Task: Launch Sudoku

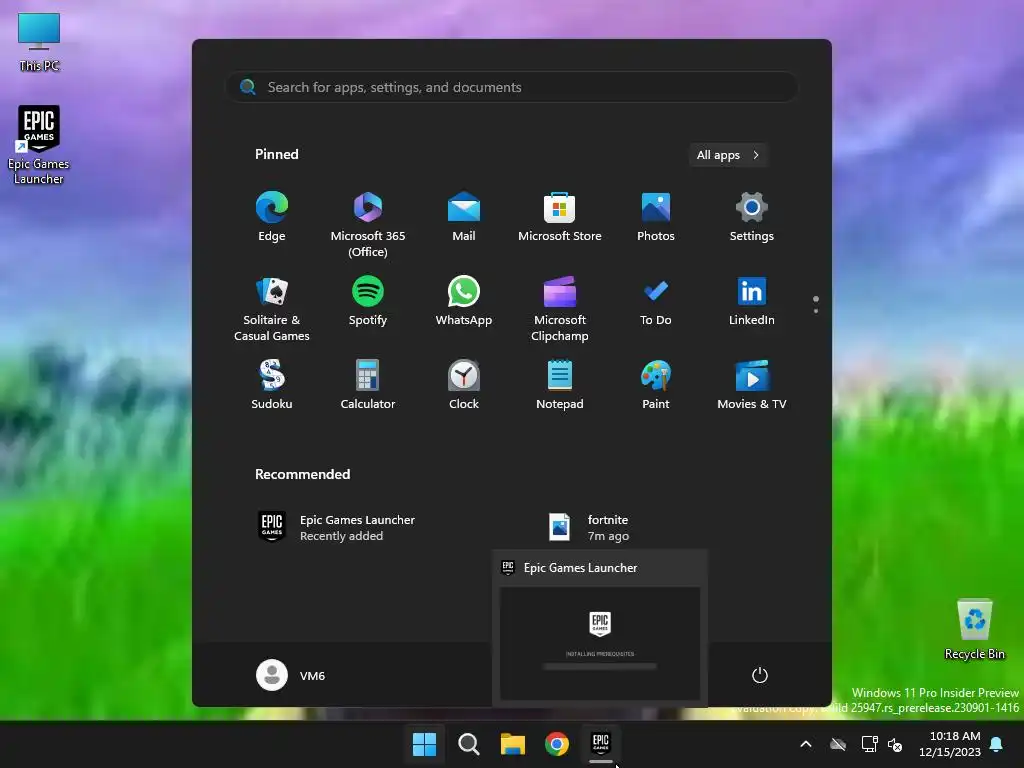Action: (272, 385)
